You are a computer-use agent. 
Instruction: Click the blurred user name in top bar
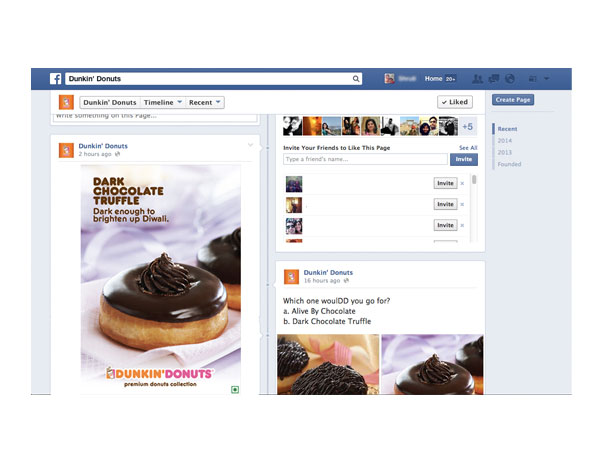coord(407,78)
